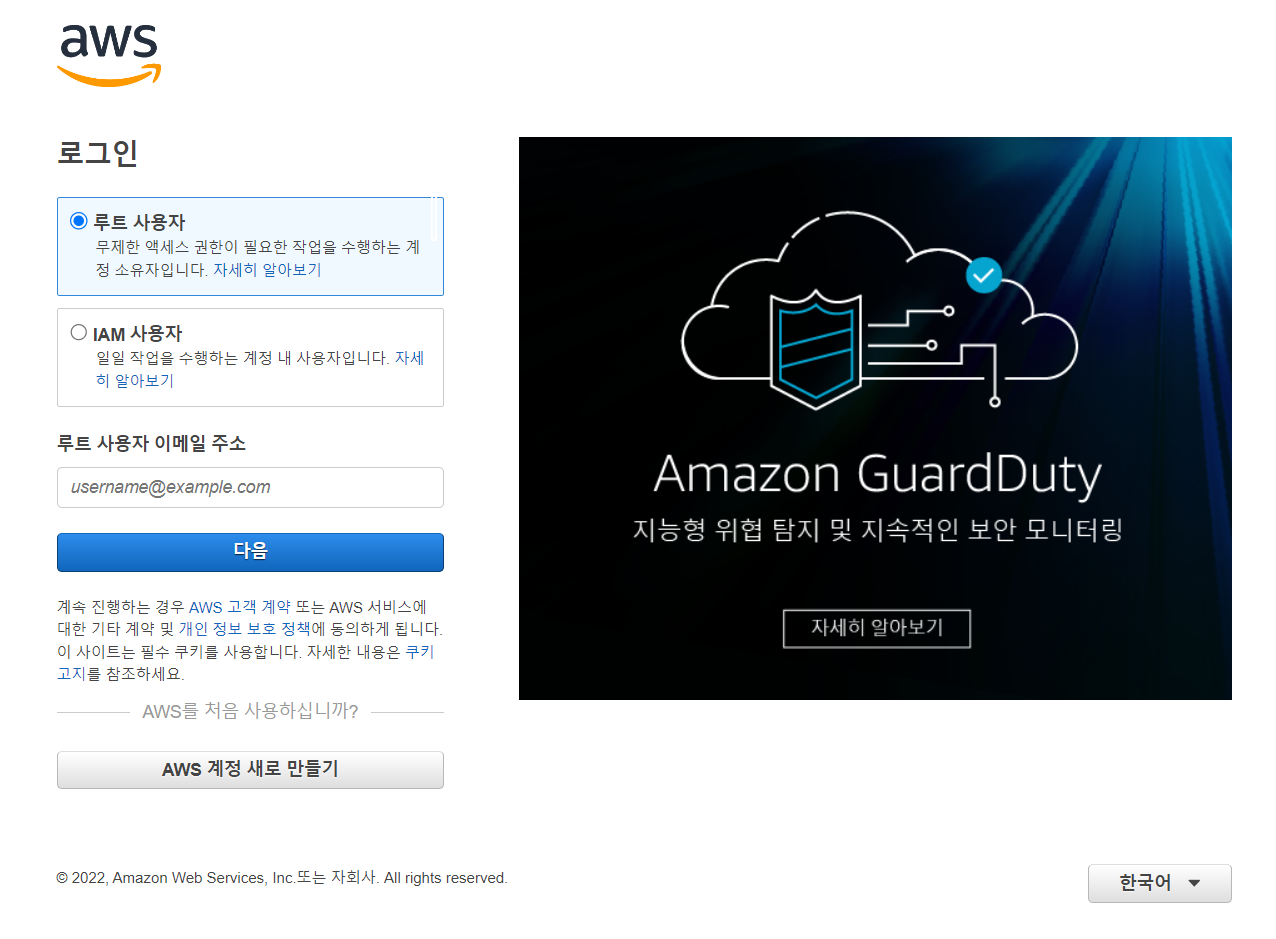Viewport: 1276px width, 939px height.
Task: Open 자세히 알아보기 link under 루트 사용자
Action: (x=267, y=270)
